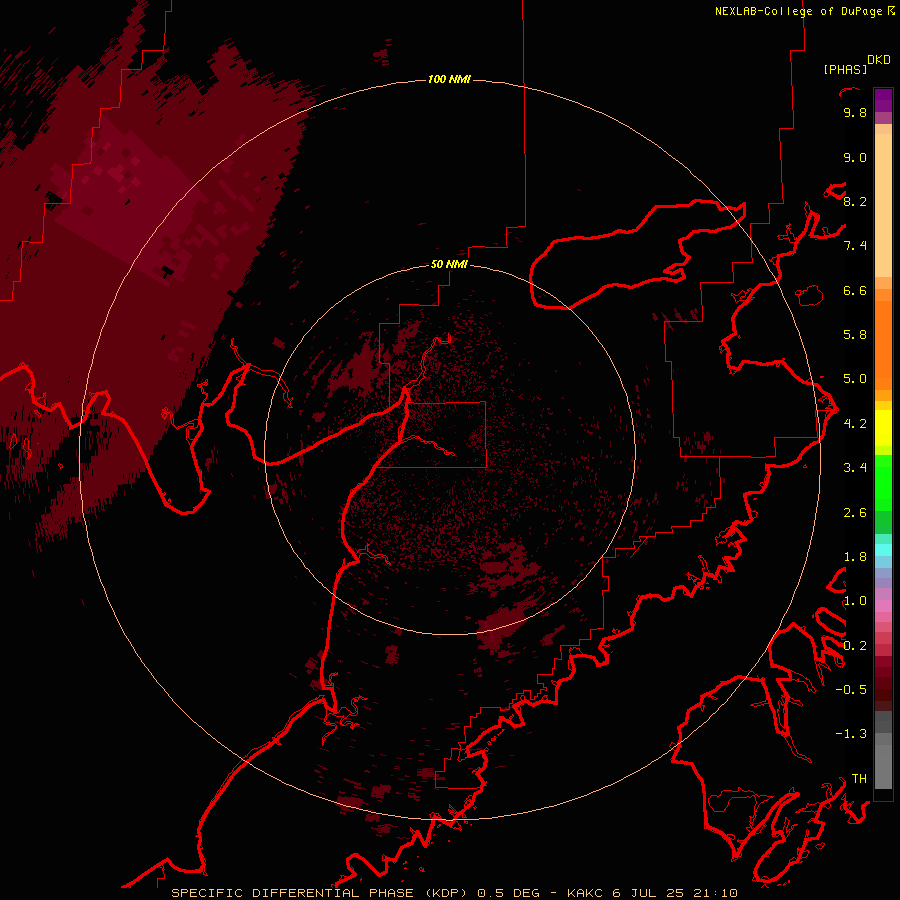Click the 8.2 scale value
The height and width of the screenshot is (900, 900).
pos(855,201)
